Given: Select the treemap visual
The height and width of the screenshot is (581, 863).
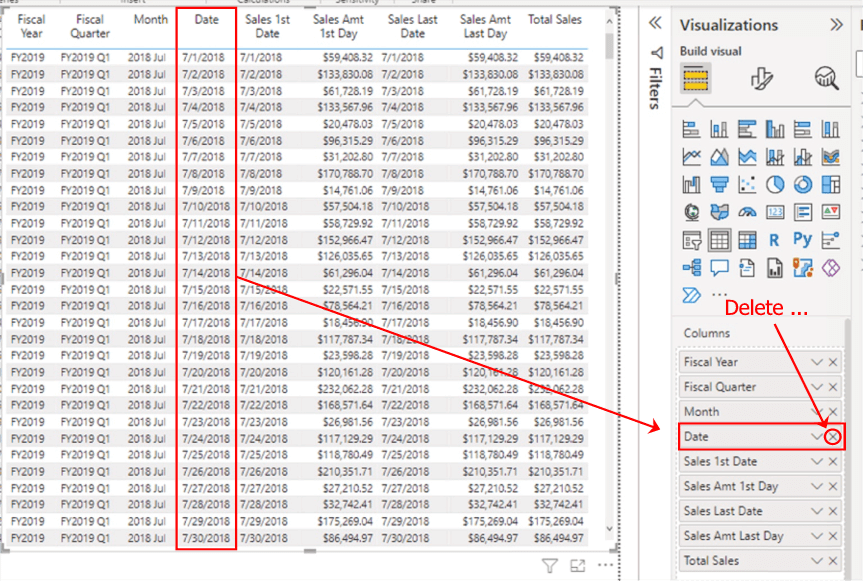Looking at the screenshot, I should click(x=831, y=185).
